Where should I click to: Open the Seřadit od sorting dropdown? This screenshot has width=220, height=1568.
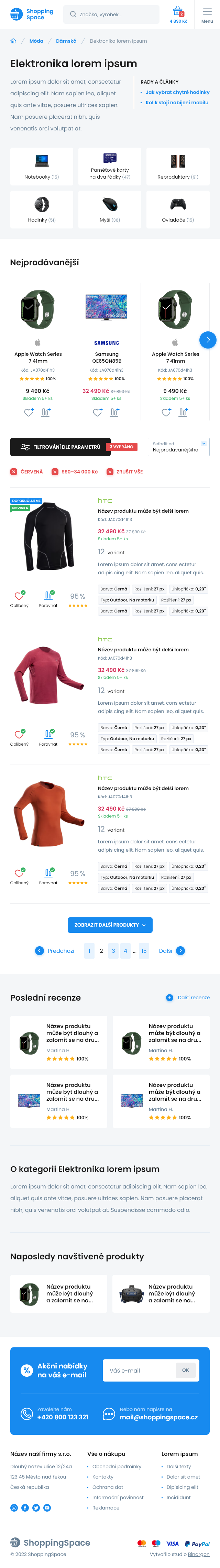coord(179,447)
